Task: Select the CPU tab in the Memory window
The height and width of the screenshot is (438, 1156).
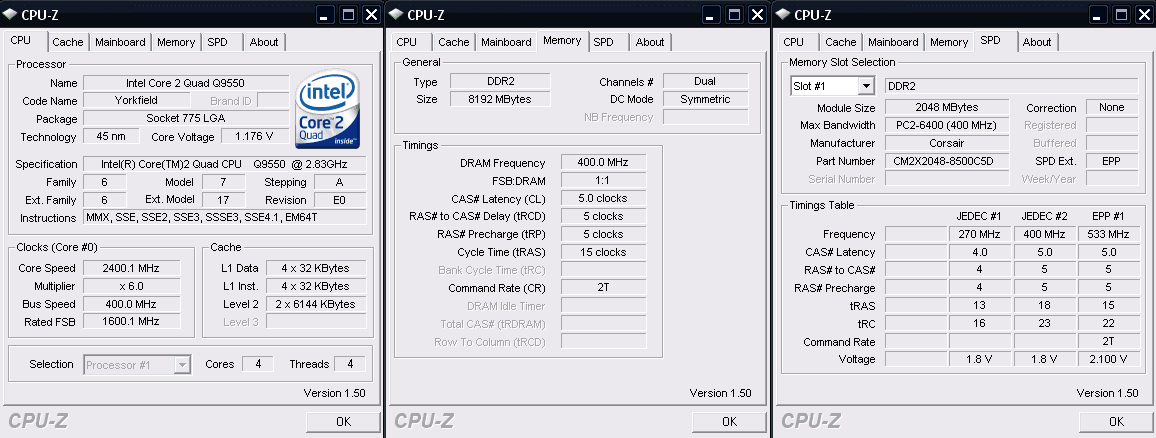Action: [x=406, y=42]
